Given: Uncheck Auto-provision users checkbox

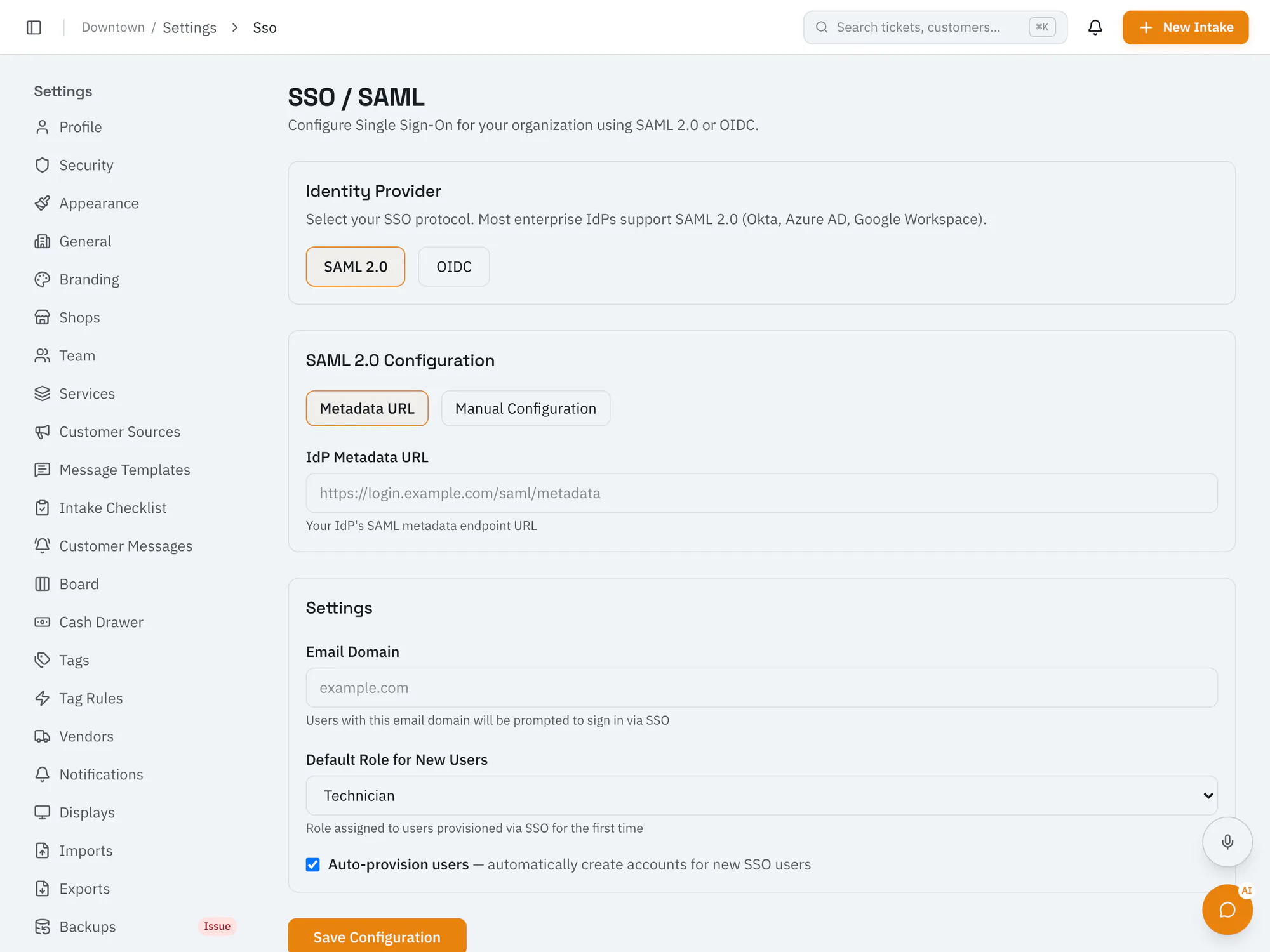Looking at the screenshot, I should click(x=312, y=864).
